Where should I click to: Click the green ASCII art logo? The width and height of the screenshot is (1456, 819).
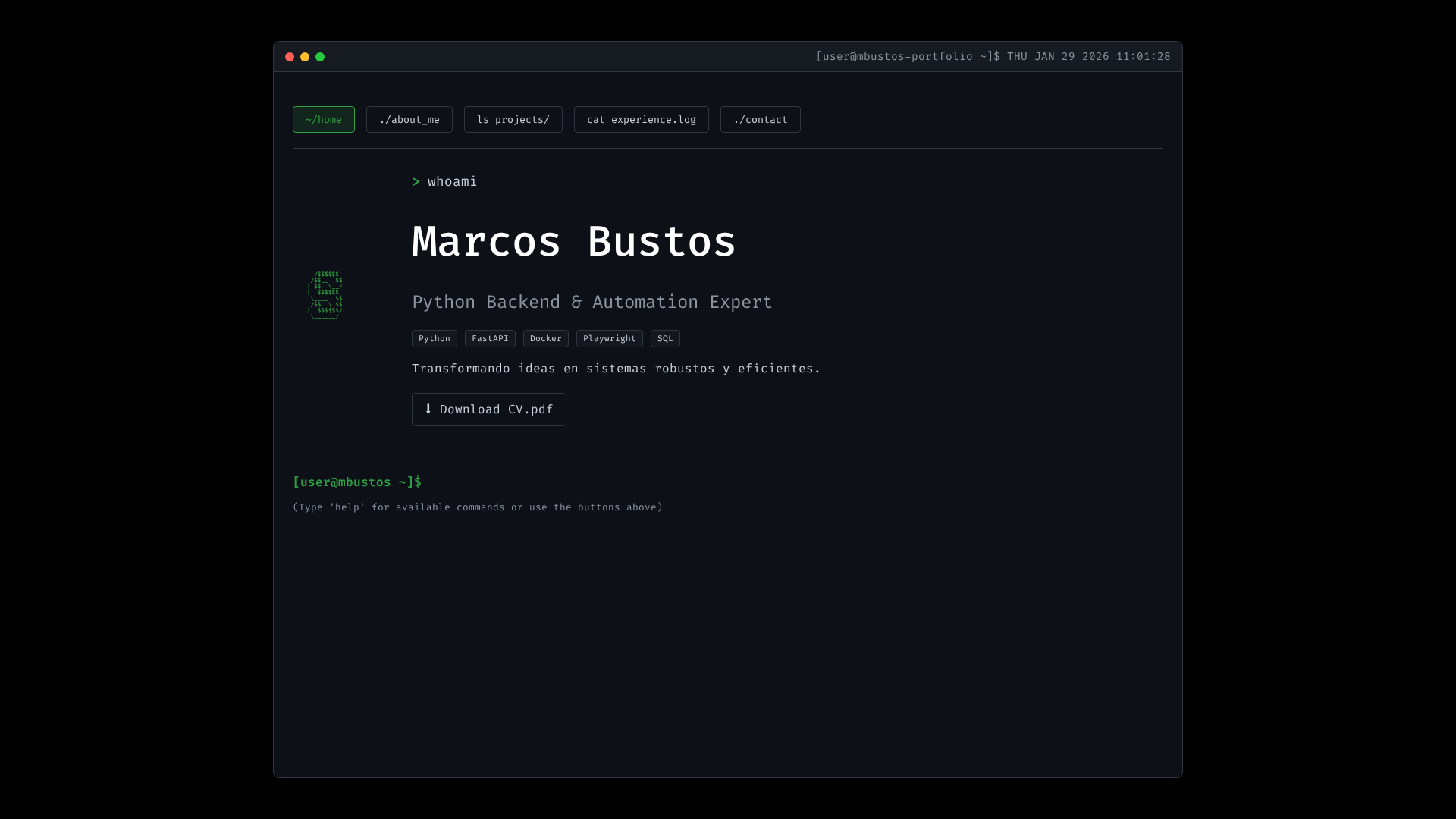point(325,295)
